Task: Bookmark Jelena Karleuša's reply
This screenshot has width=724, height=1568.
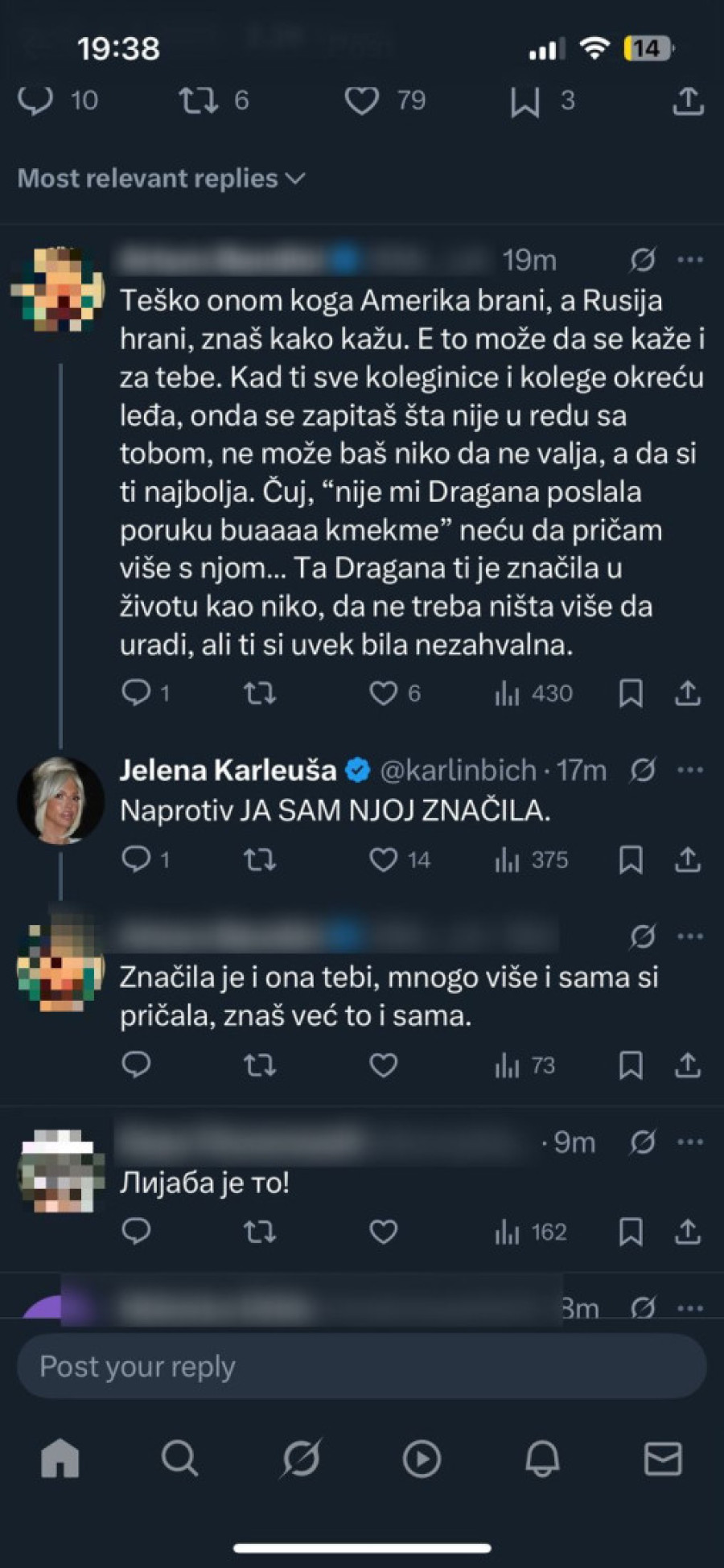Action: 631,860
